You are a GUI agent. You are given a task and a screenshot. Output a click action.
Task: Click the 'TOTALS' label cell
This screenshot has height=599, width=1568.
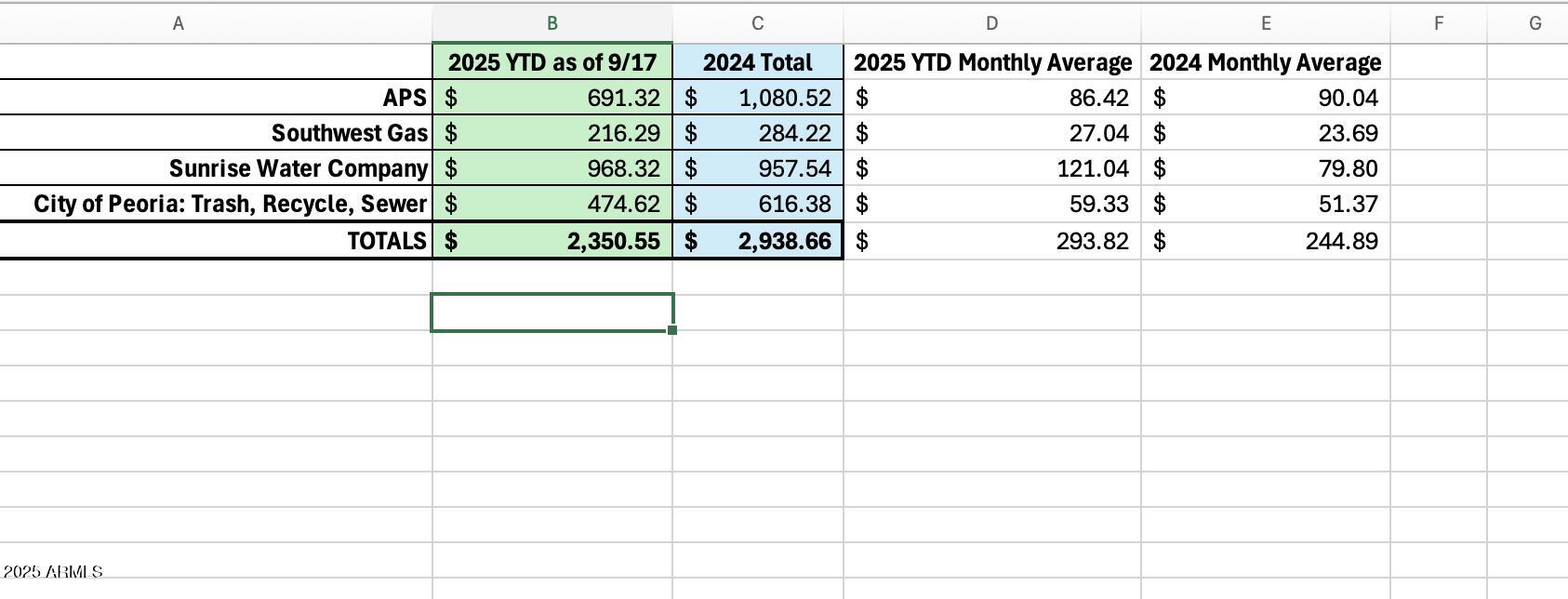[216, 241]
